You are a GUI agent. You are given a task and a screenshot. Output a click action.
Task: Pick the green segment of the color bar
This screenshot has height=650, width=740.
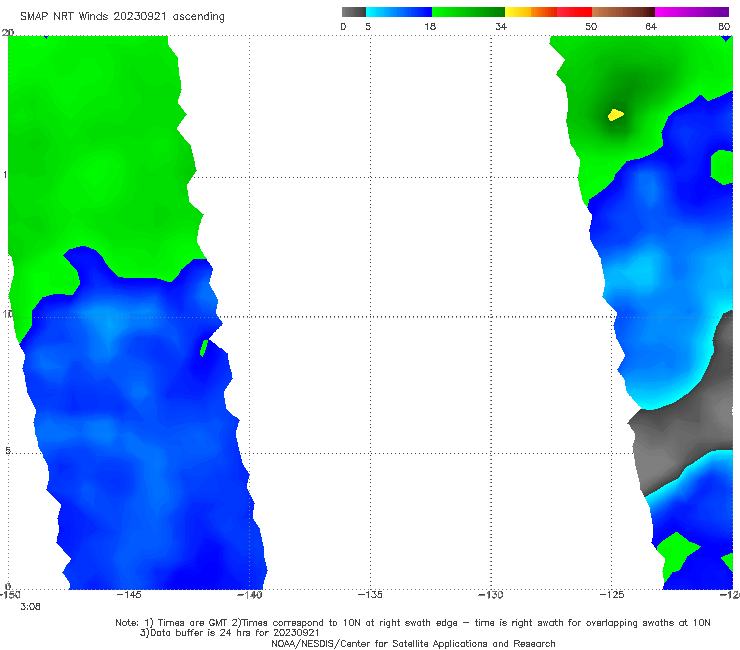pos(468,12)
